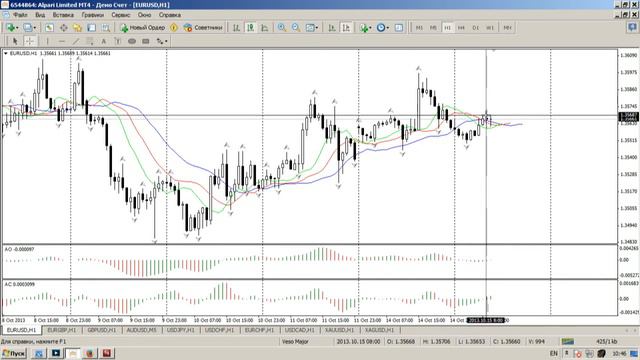This screenshot has width=640, height=360.
Task: Click the EN language indicator in tray
Action: point(553,353)
